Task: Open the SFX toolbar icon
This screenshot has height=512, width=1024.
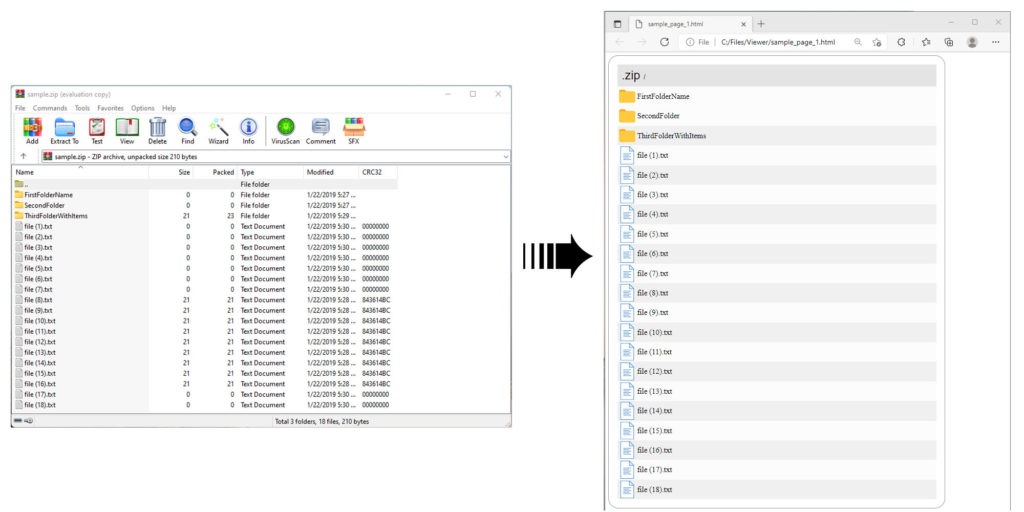Action: (x=353, y=130)
